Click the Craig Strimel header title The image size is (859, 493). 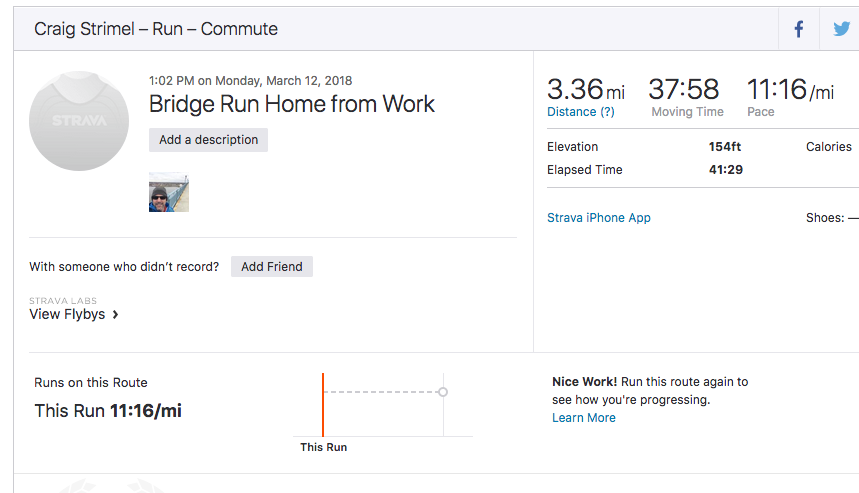tap(156, 29)
